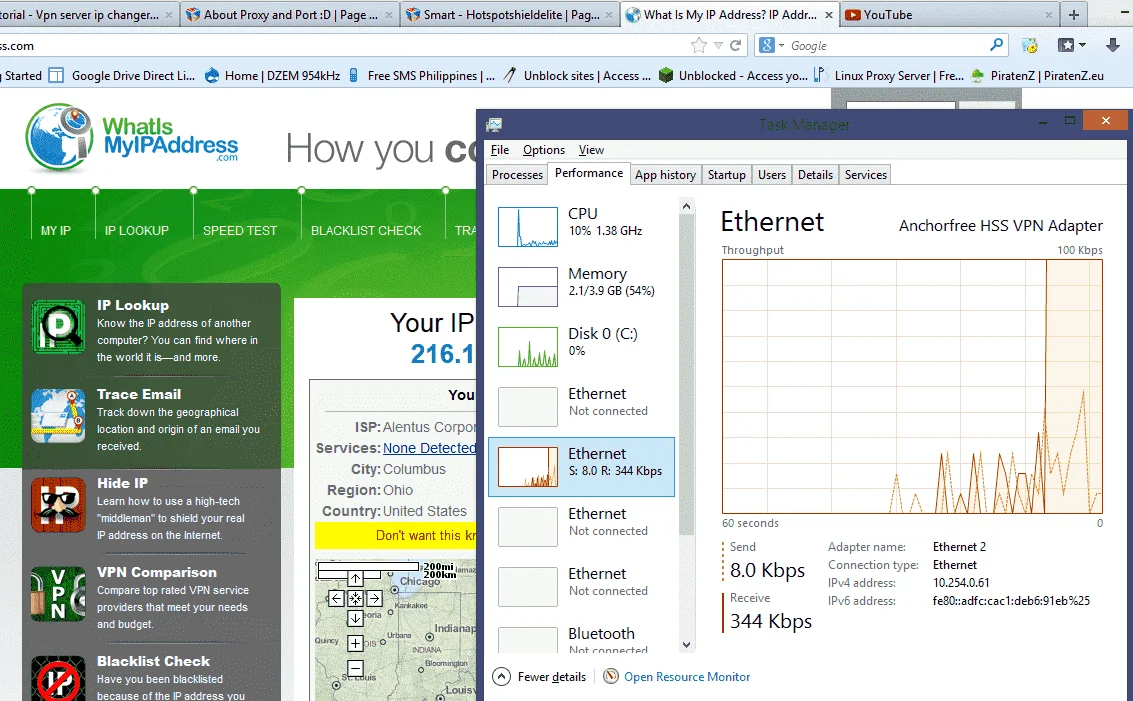Close the What Is My IP Address tab

[x=829, y=14]
